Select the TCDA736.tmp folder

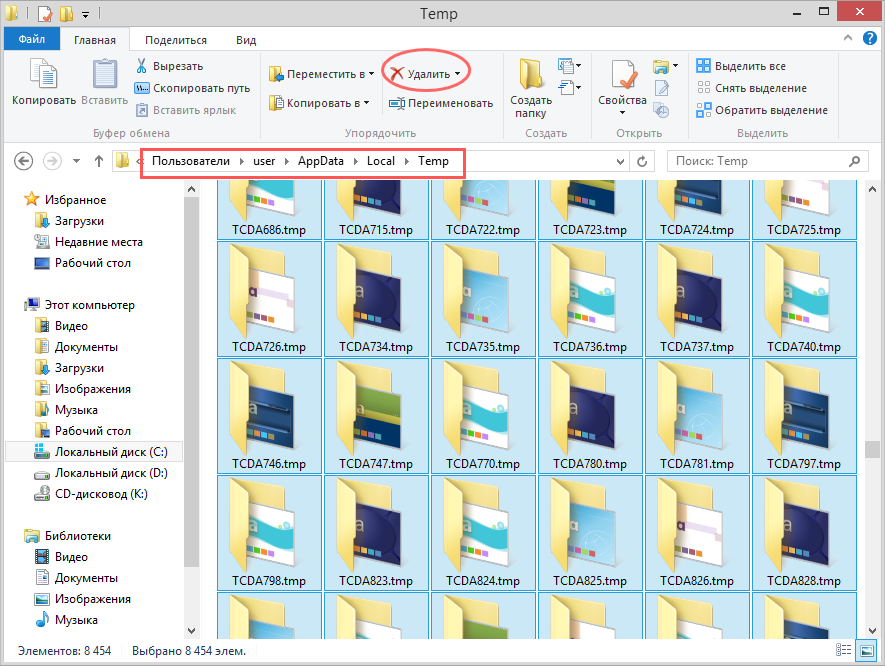point(590,299)
